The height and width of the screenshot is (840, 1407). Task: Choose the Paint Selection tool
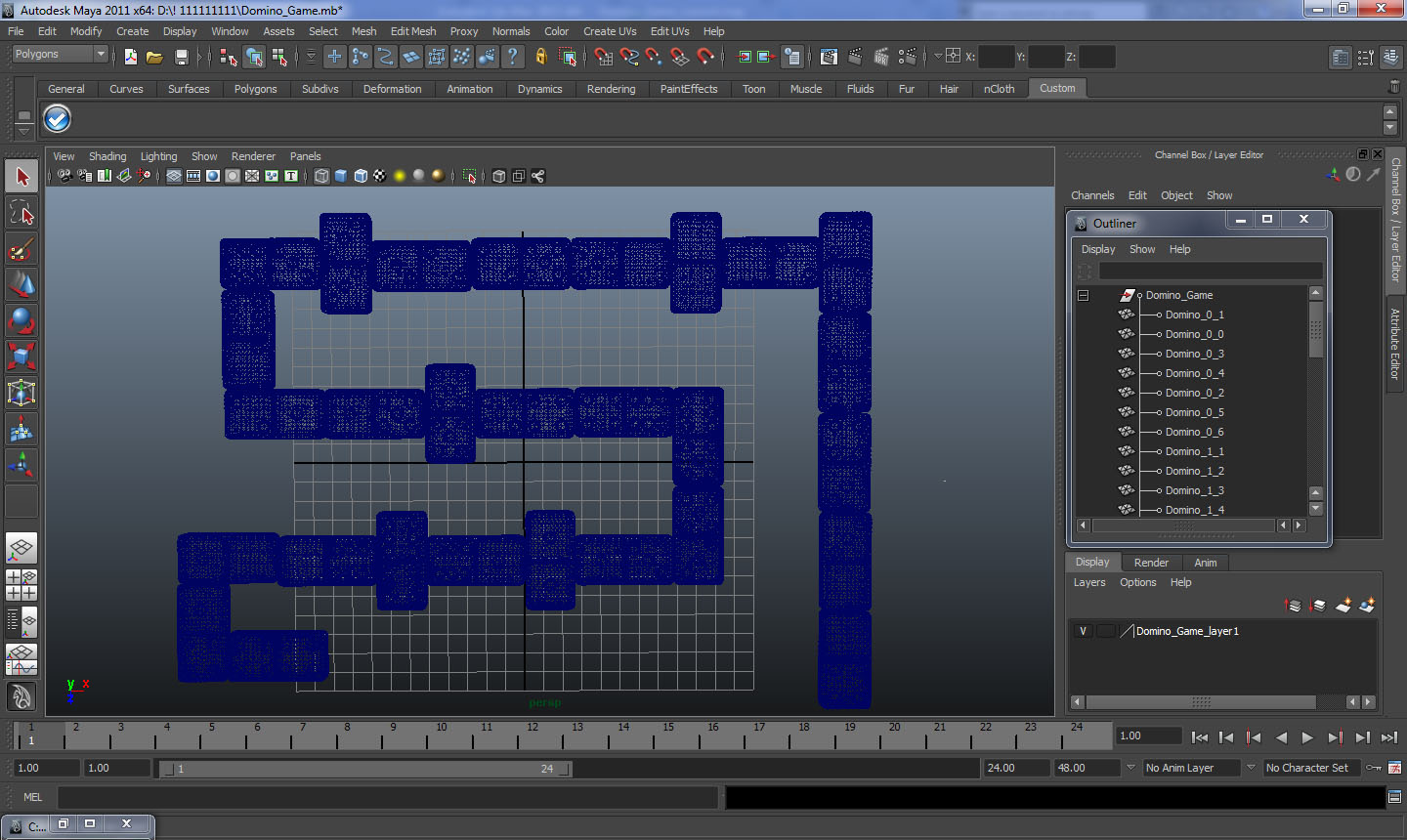(x=22, y=250)
